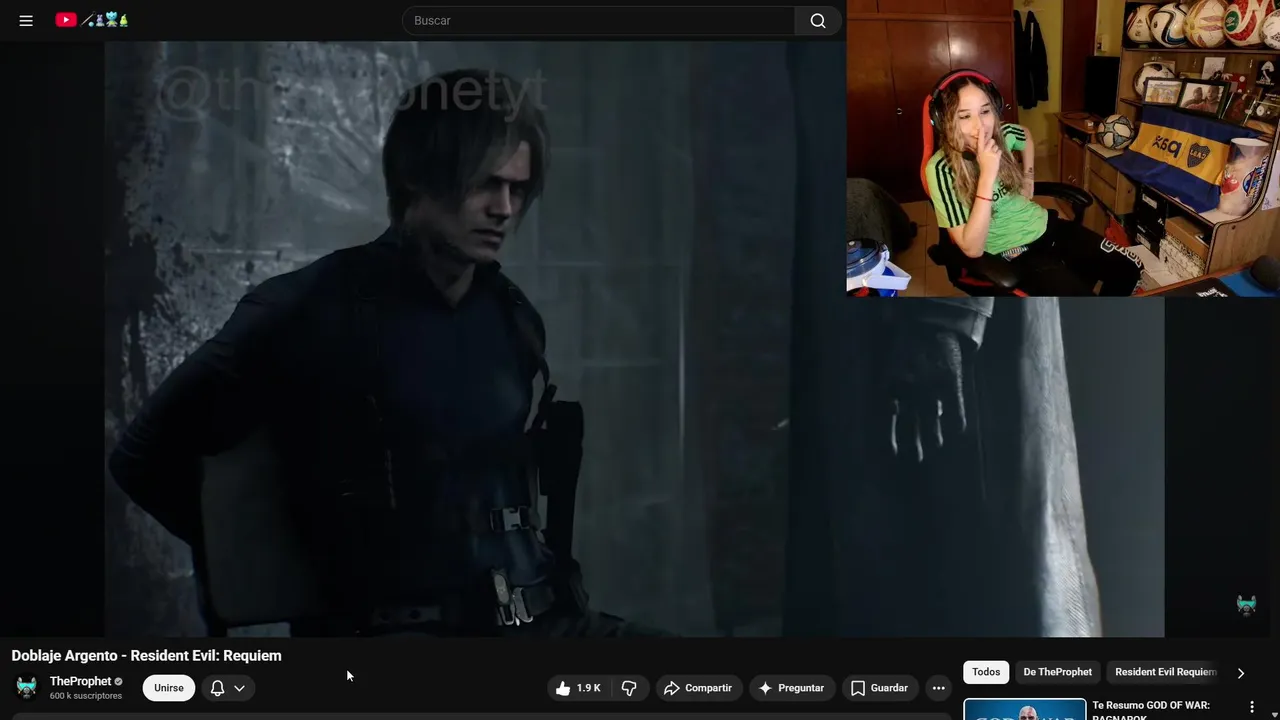
Task: Click the channel watermark icon on video
Action: tap(1246, 606)
